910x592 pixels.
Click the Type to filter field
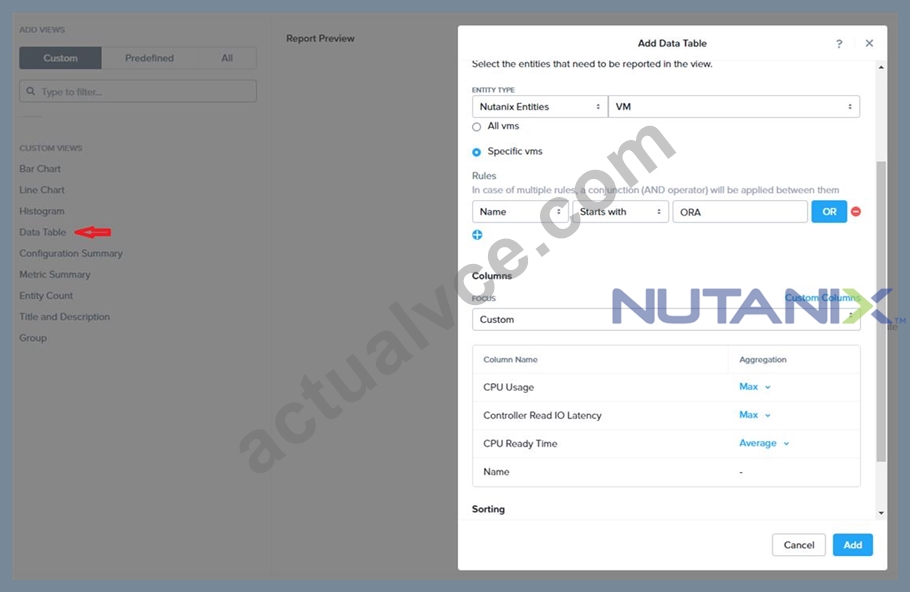(138, 92)
